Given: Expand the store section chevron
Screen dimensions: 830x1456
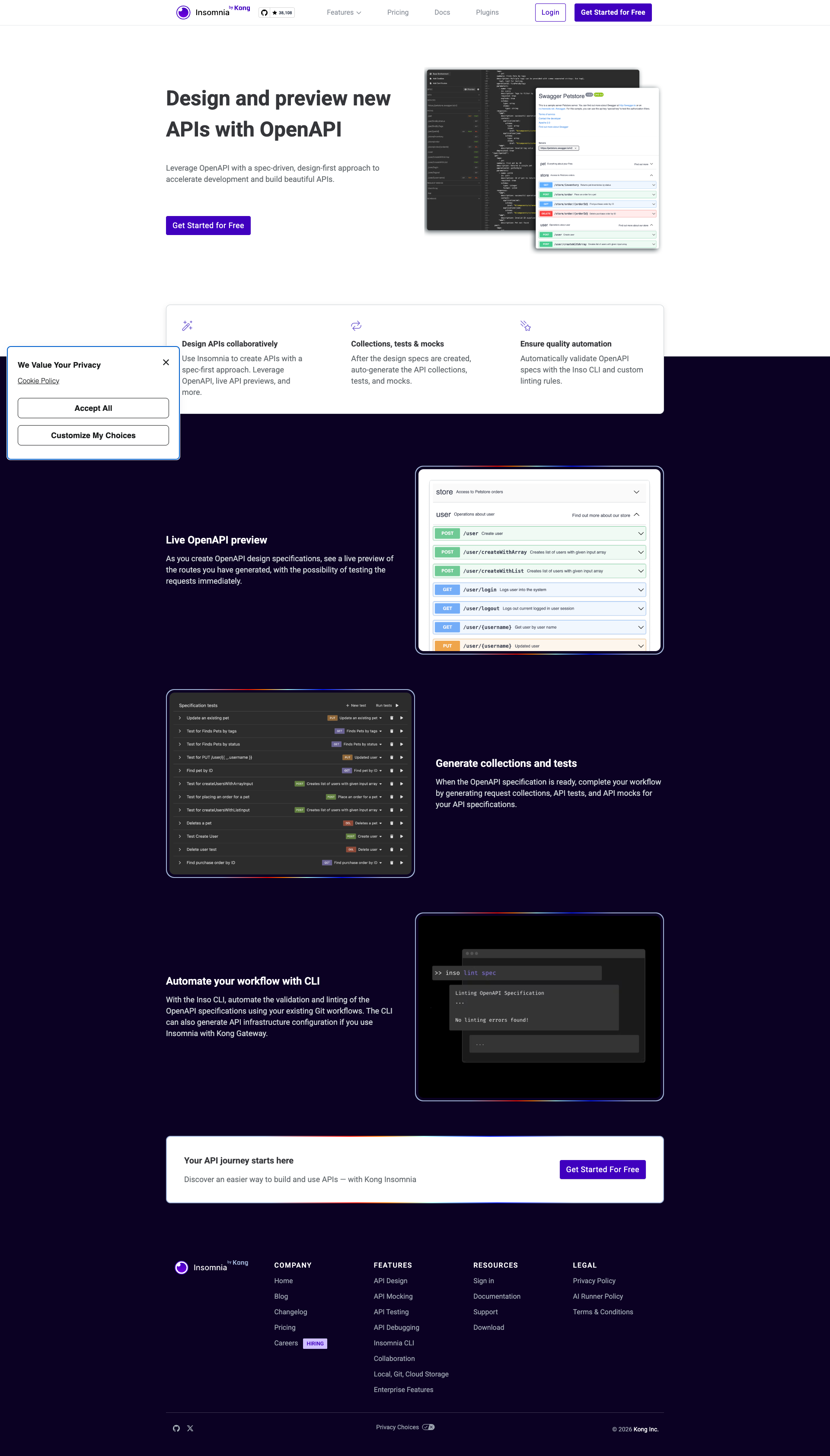Looking at the screenshot, I should click(x=636, y=492).
